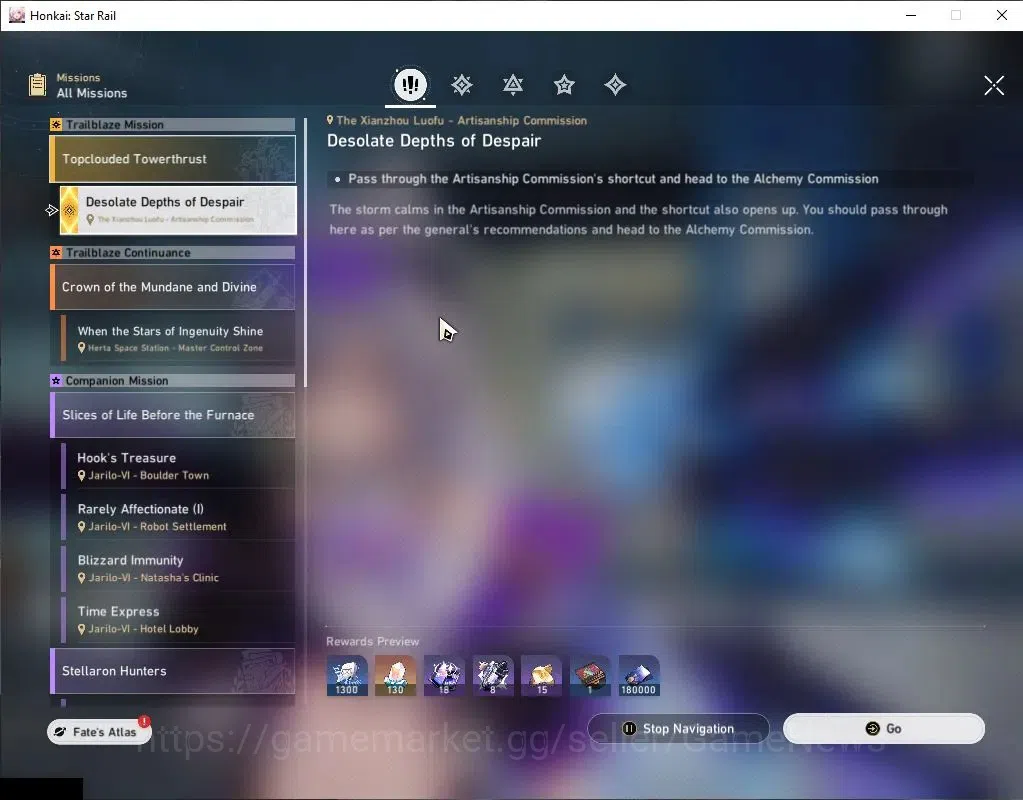Open Slices of Life Before the Furnace

click(x=172, y=414)
